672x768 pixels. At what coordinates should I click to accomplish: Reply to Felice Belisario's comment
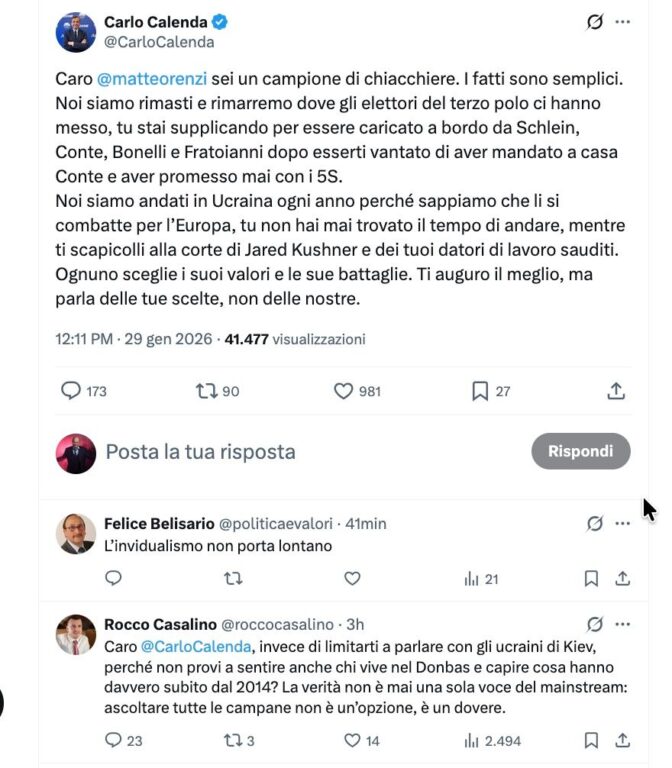click(113, 578)
